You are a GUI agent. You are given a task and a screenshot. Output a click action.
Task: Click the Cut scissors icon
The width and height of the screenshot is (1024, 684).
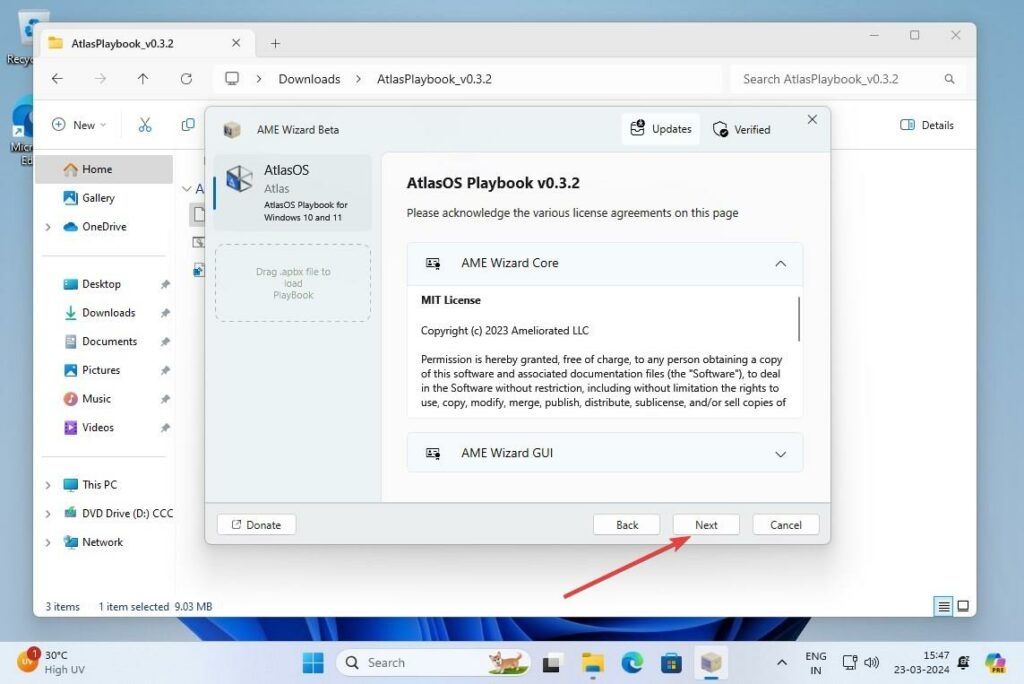[x=145, y=125]
